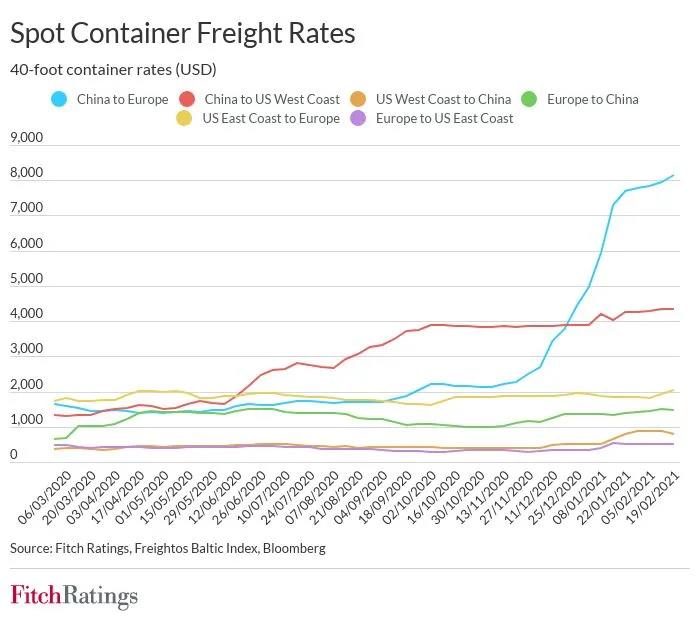Click the purple Europe to US East Coast dot
Screen dimensions: 700x627
point(358,118)
